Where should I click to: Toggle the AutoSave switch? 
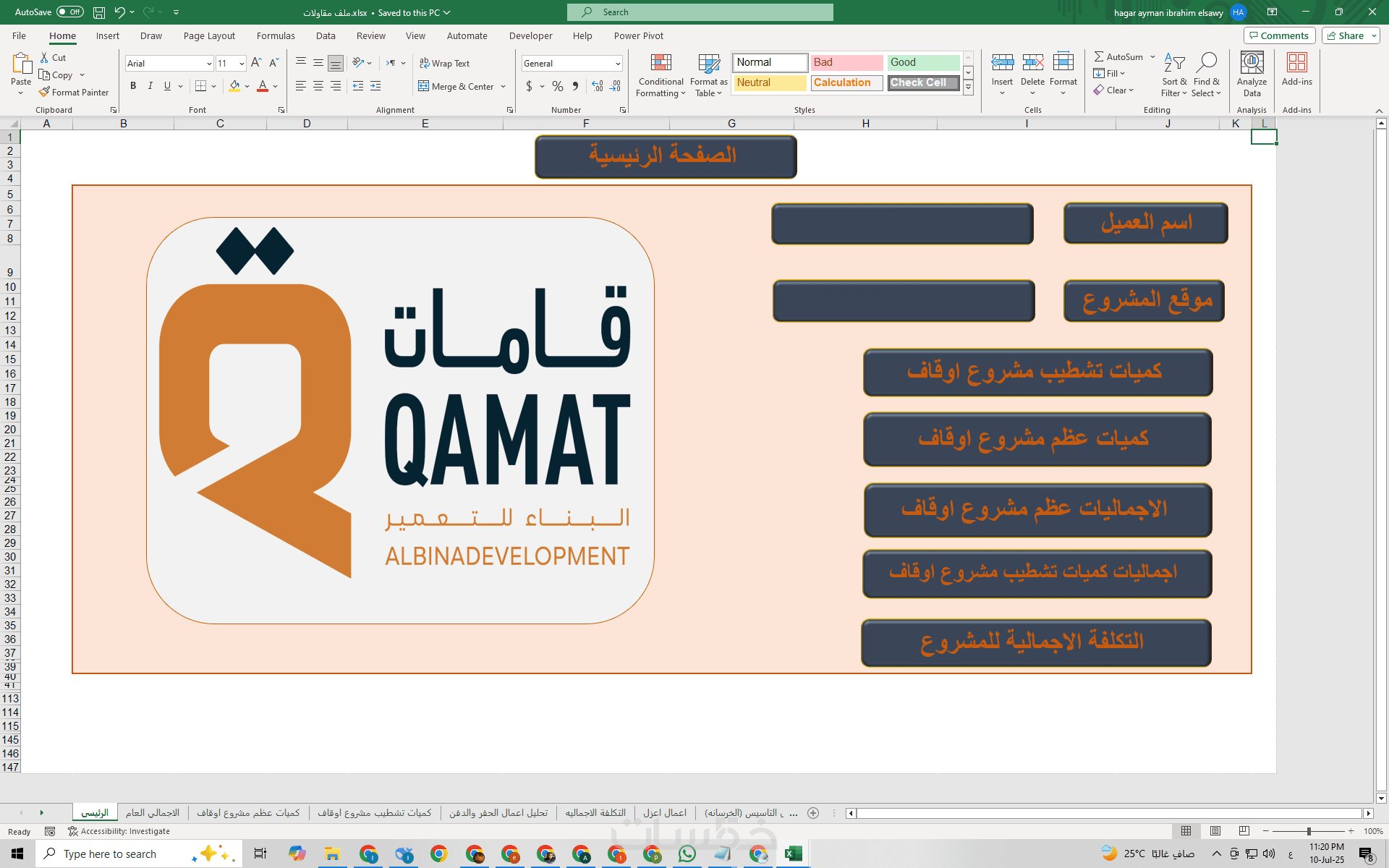click(x=70, y=12)
